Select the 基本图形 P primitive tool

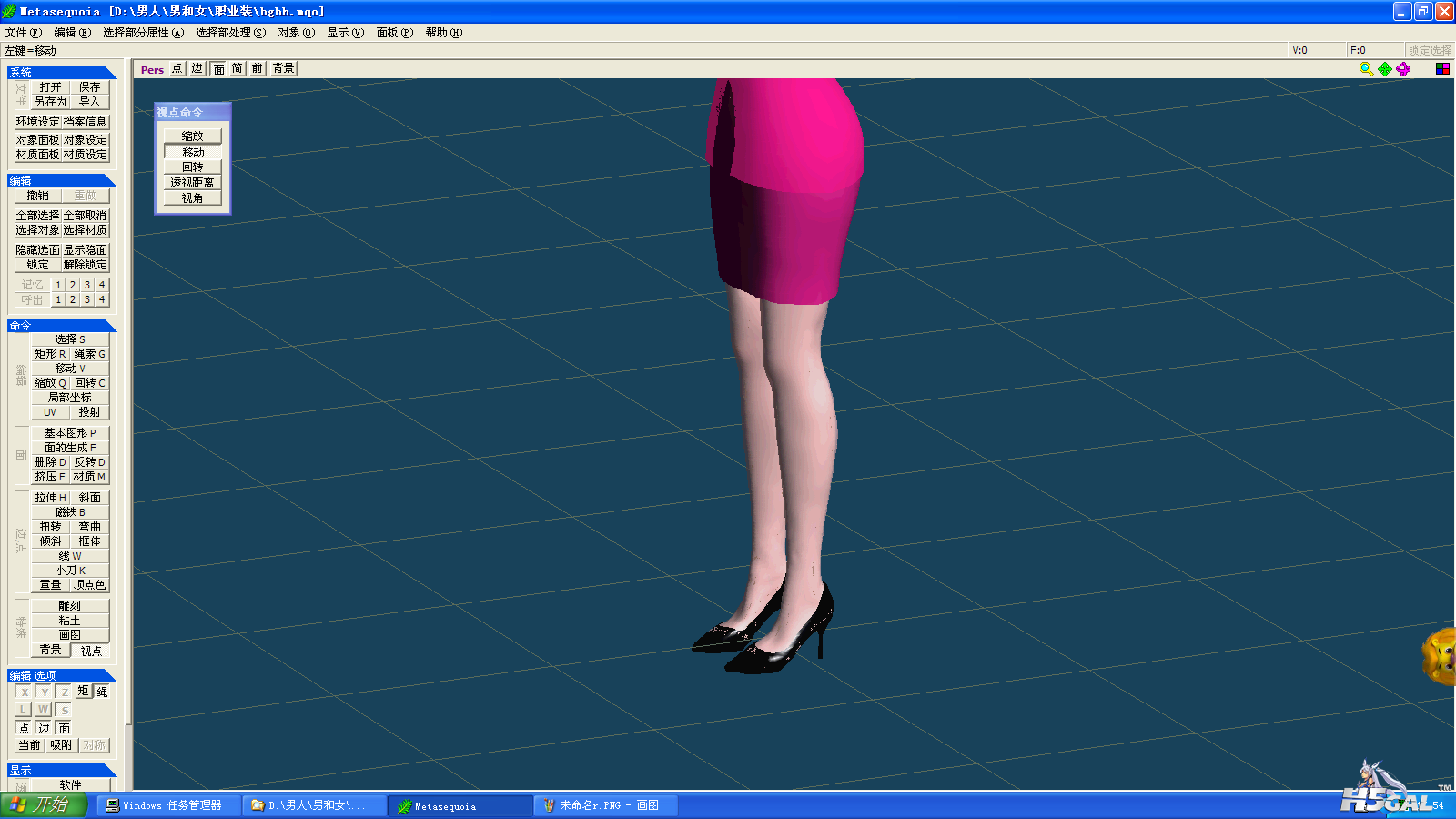(x=70, y=433)
